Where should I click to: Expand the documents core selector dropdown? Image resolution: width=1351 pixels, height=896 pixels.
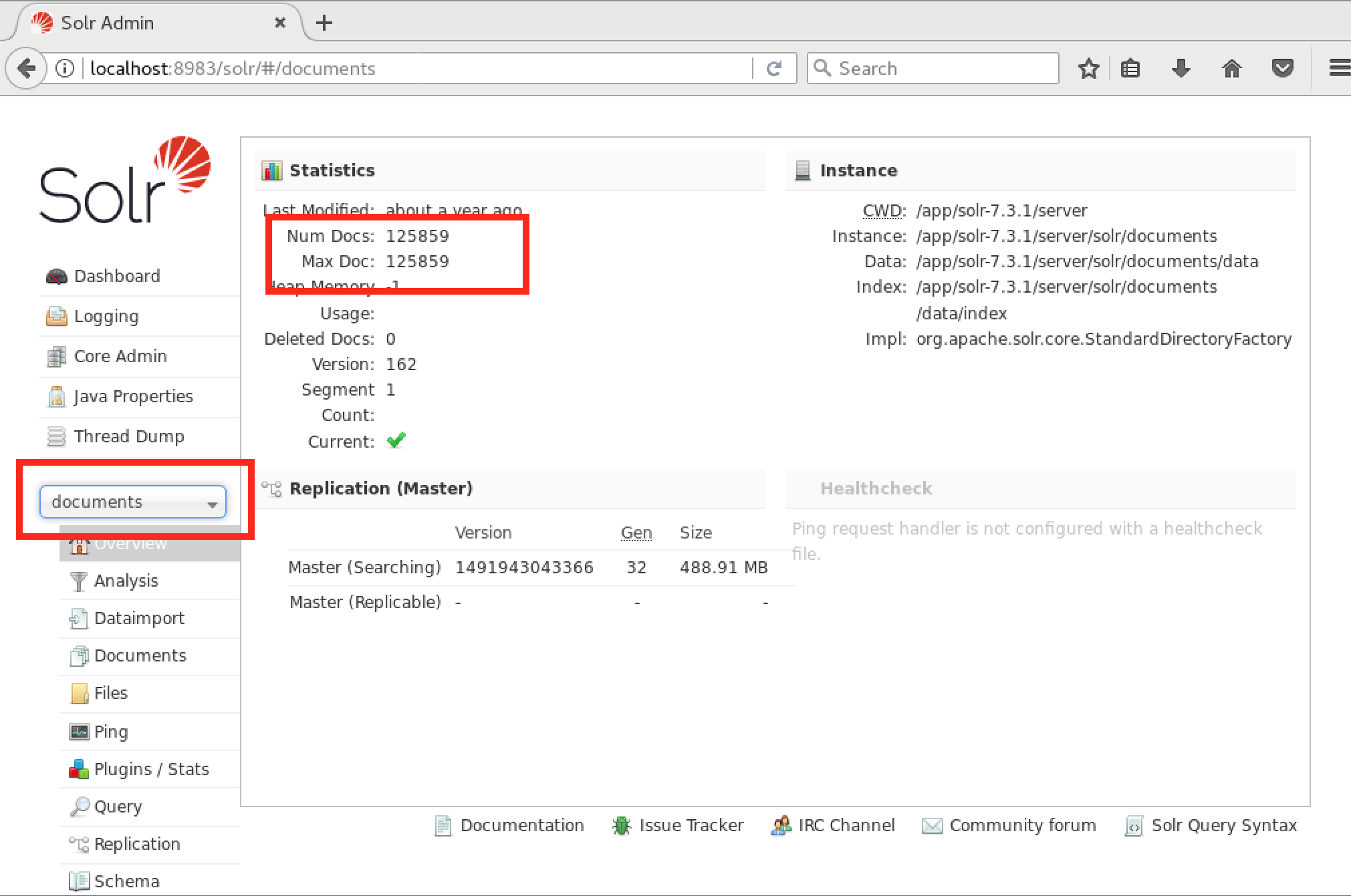[133, 502]
